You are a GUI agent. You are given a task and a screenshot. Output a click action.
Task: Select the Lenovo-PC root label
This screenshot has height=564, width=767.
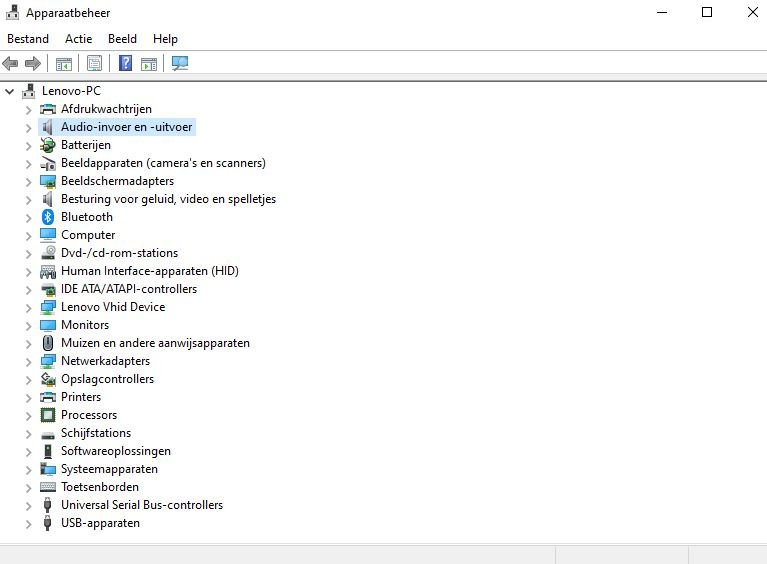coord(71,91)
